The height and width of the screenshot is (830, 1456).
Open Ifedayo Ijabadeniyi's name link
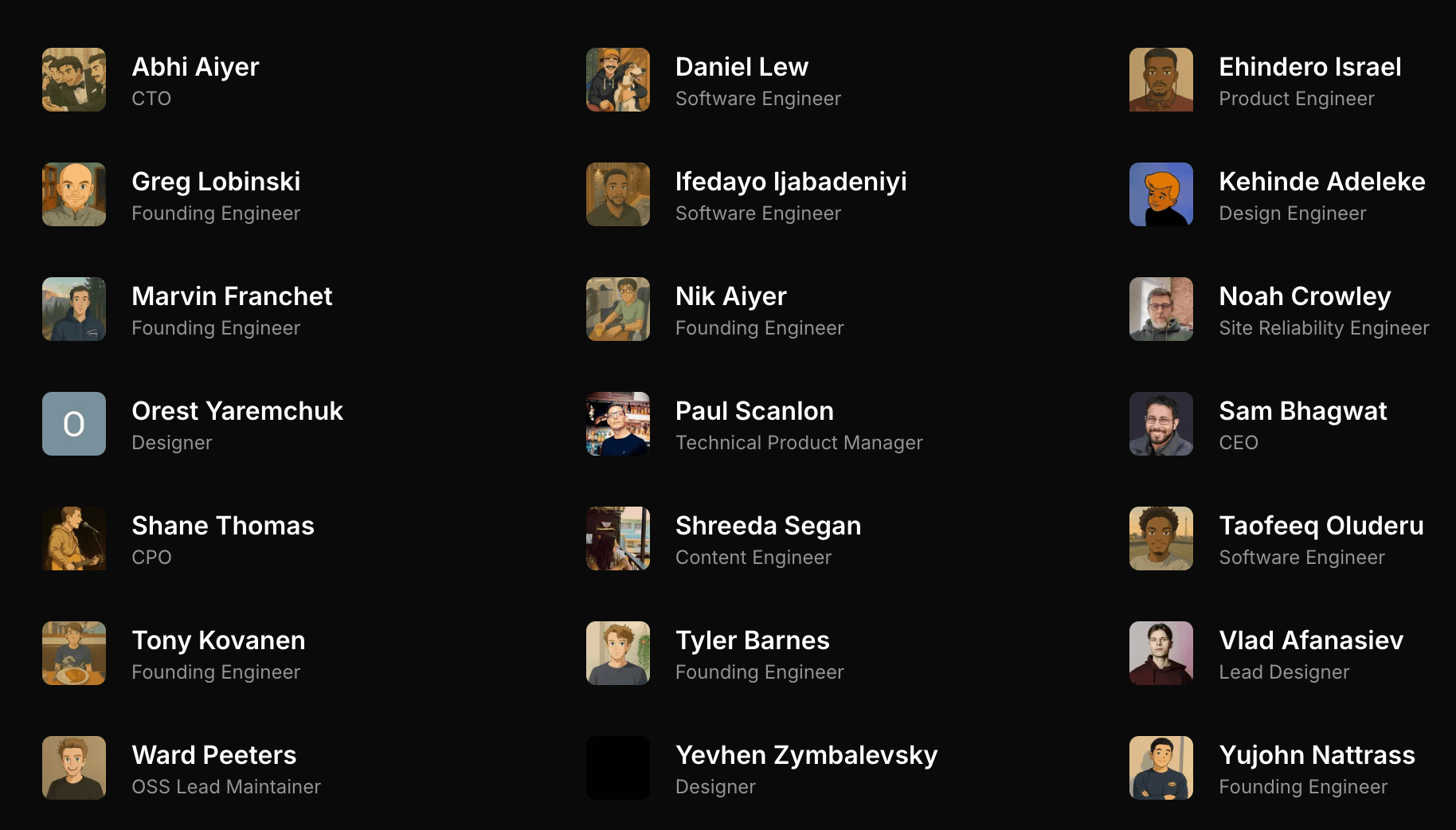tap(791, 182)
